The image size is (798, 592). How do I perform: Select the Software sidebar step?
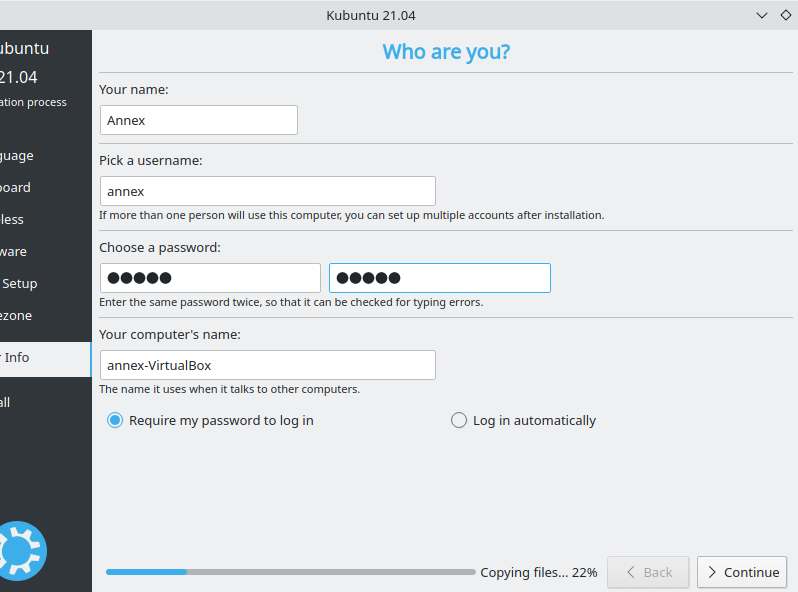click(x=13, y=252)
